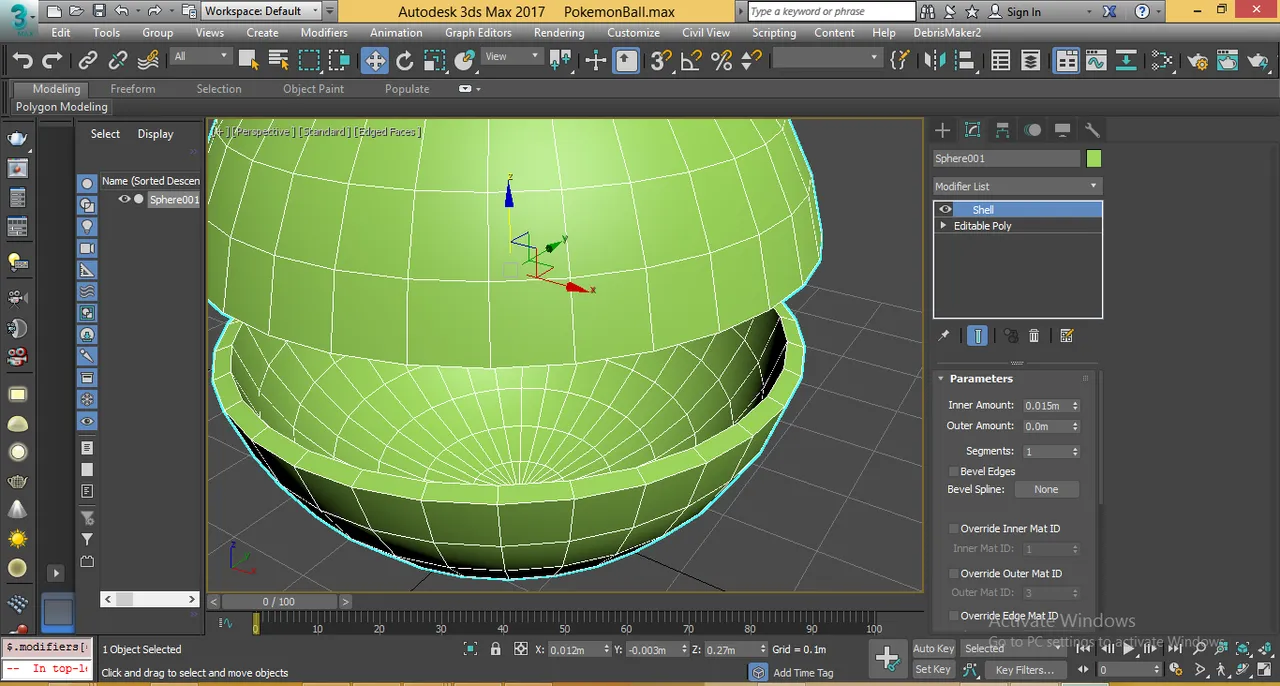Enable Bevel Edges checkbox

pos(953,471)
